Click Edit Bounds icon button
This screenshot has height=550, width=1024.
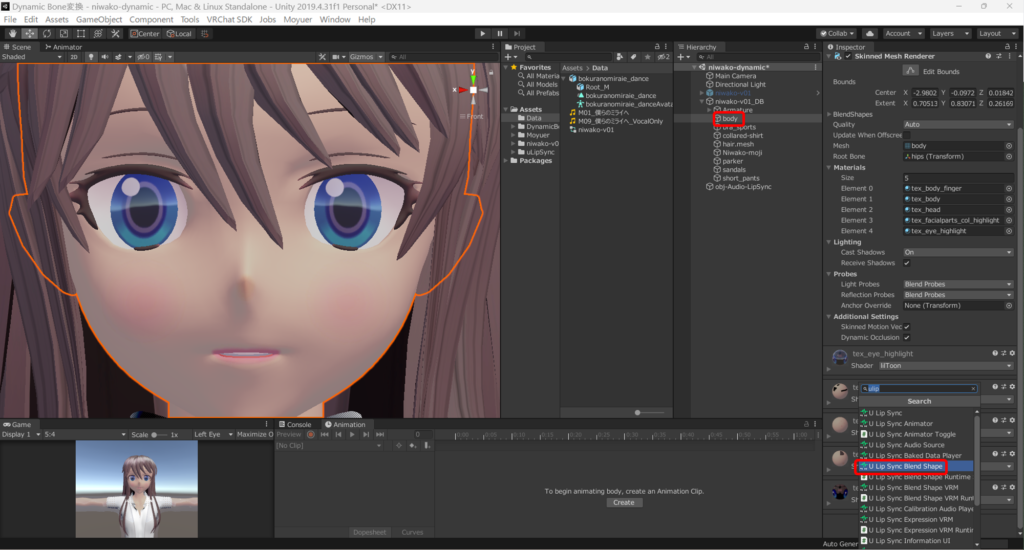[x=910, y=70]
